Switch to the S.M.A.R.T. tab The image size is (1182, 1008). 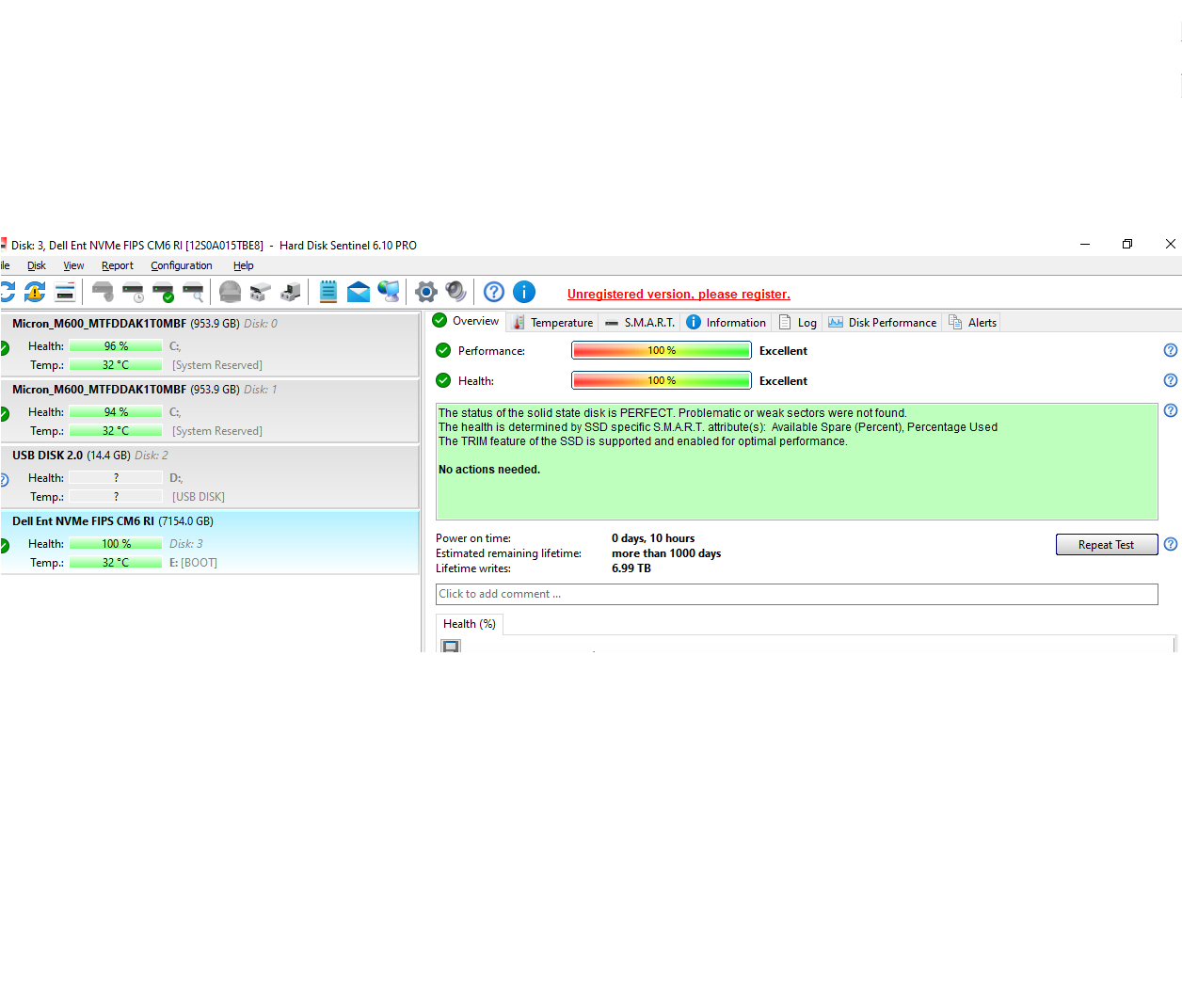click(640, 322)
